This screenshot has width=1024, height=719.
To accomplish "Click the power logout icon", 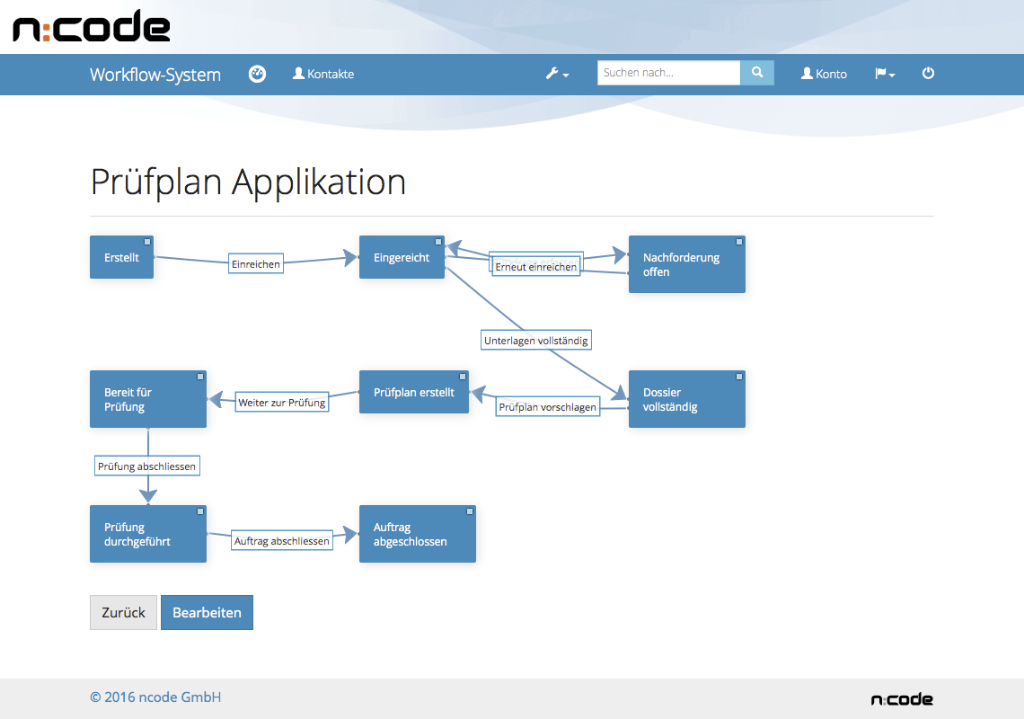I will 928,73.
